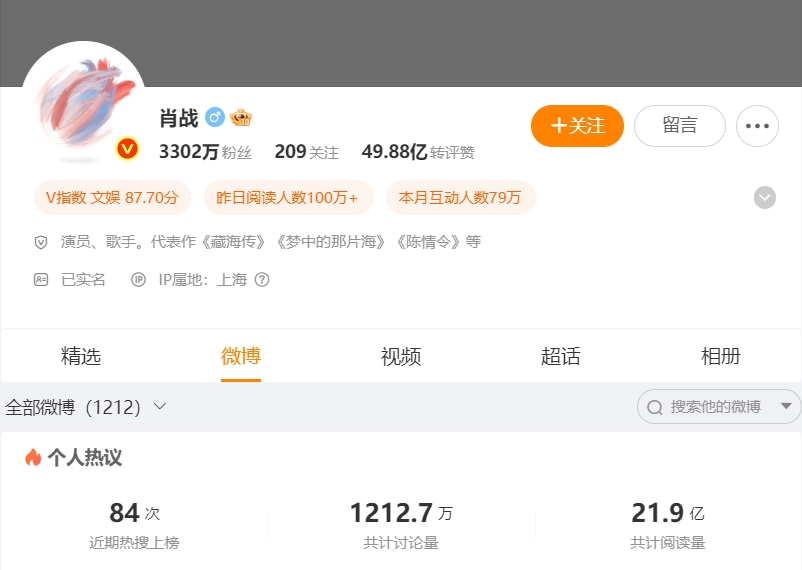Click the 21.9 亿 共计阅读量 stat

[x=667, y=525]
